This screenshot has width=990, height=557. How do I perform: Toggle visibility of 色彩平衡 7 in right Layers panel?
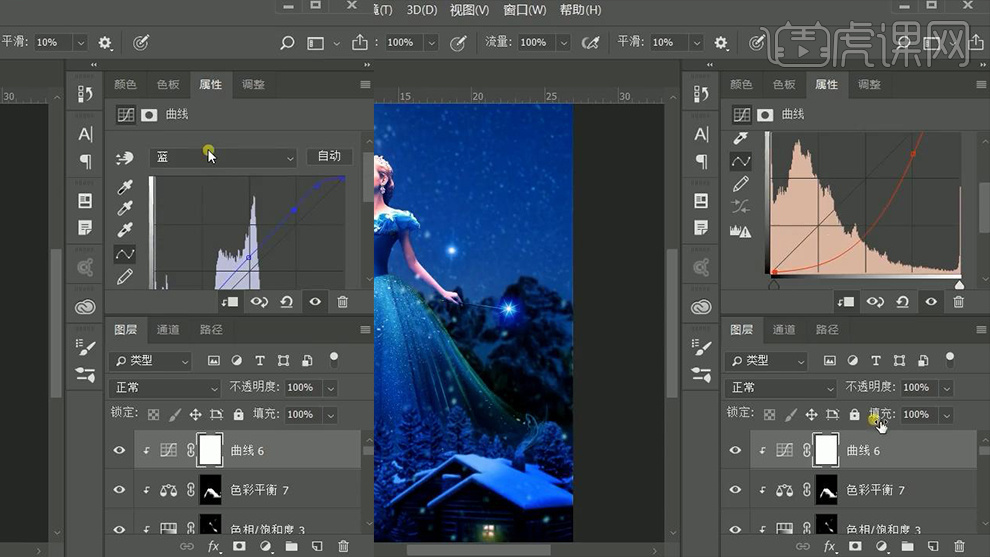[735, 490]
